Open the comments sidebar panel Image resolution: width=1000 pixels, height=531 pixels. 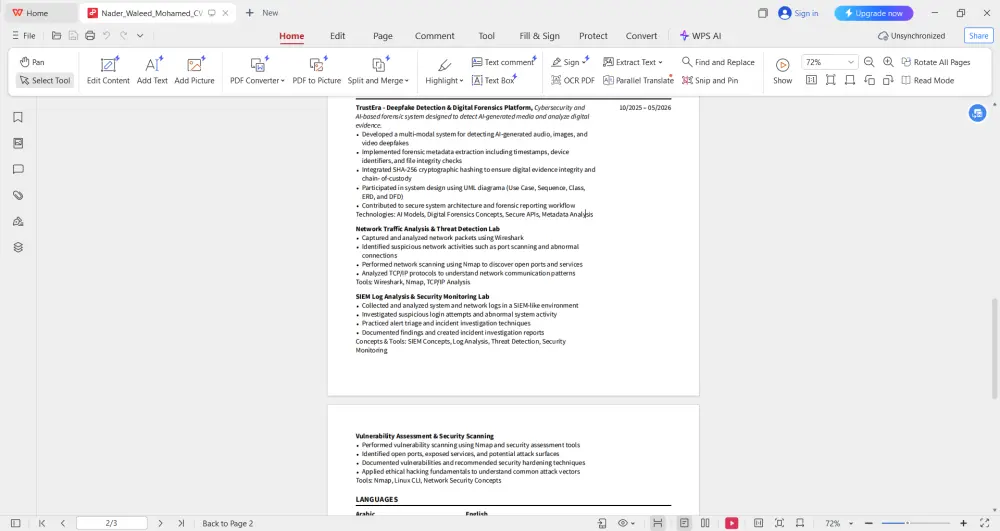coord(18,170)
